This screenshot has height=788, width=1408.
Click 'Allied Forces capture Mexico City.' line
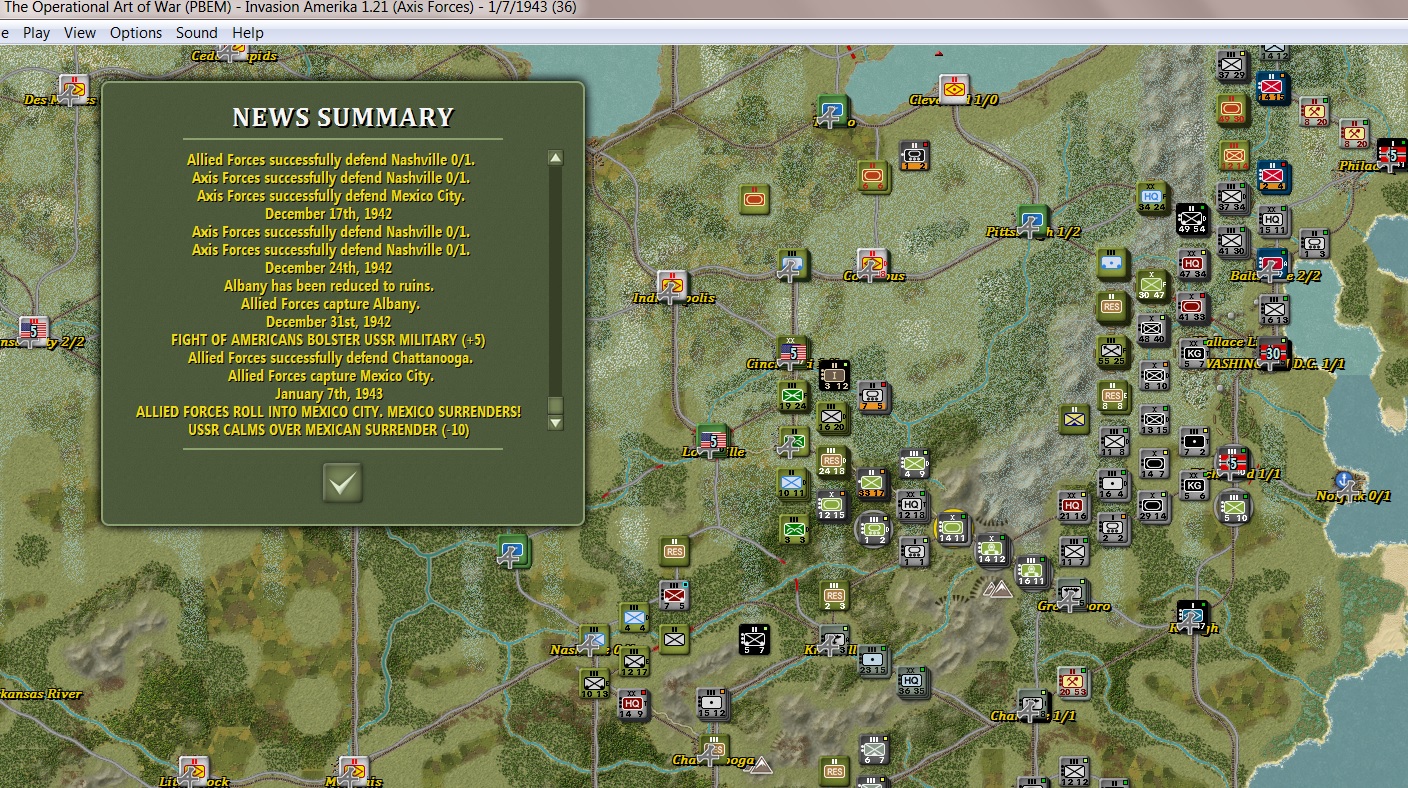coord(331,376)
